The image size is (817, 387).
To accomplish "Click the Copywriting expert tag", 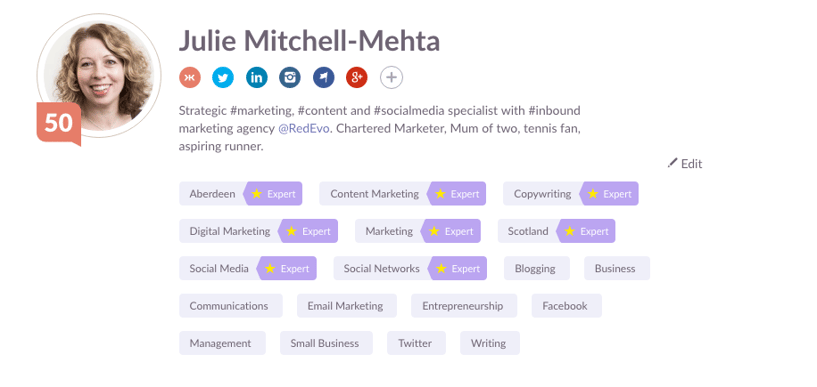I will [571, 194].
